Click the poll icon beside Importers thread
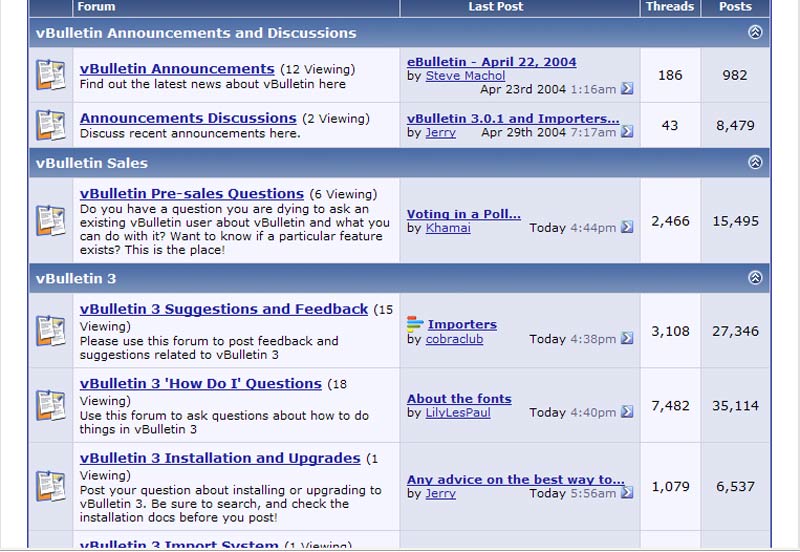 [x=415, y=324]
